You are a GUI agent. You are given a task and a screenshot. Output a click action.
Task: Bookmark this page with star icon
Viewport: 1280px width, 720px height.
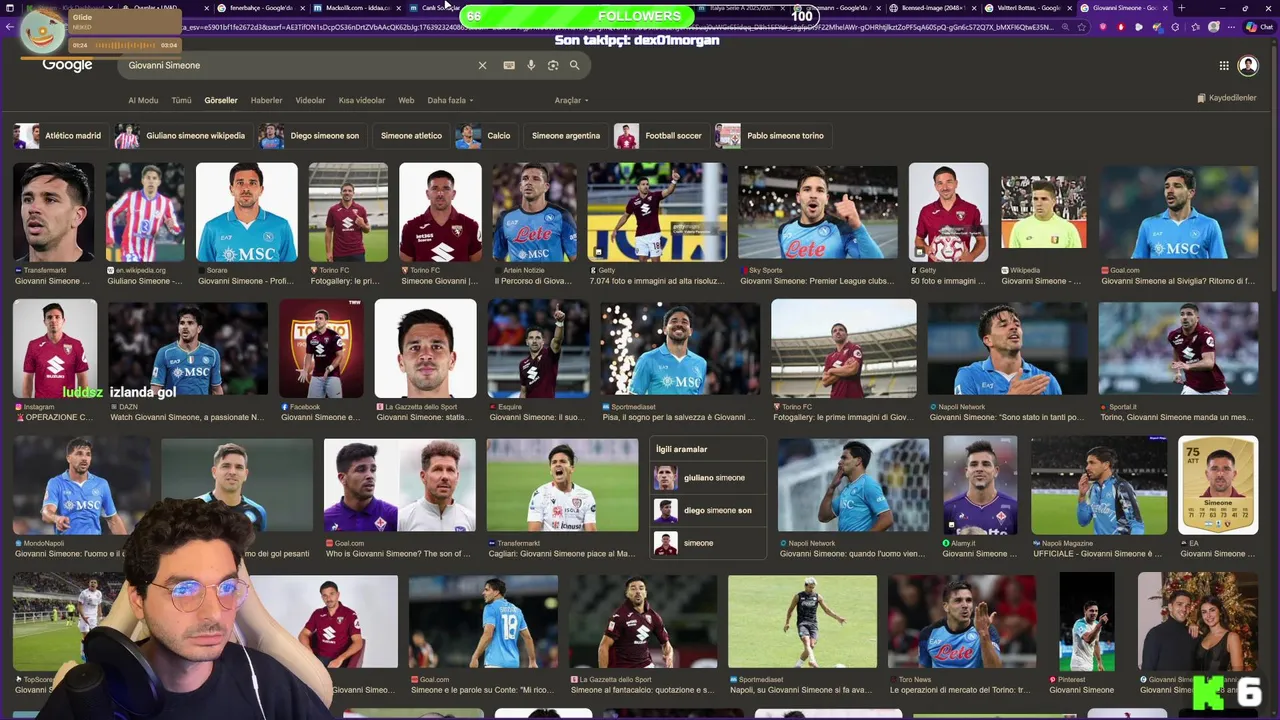coord(1082,27)
